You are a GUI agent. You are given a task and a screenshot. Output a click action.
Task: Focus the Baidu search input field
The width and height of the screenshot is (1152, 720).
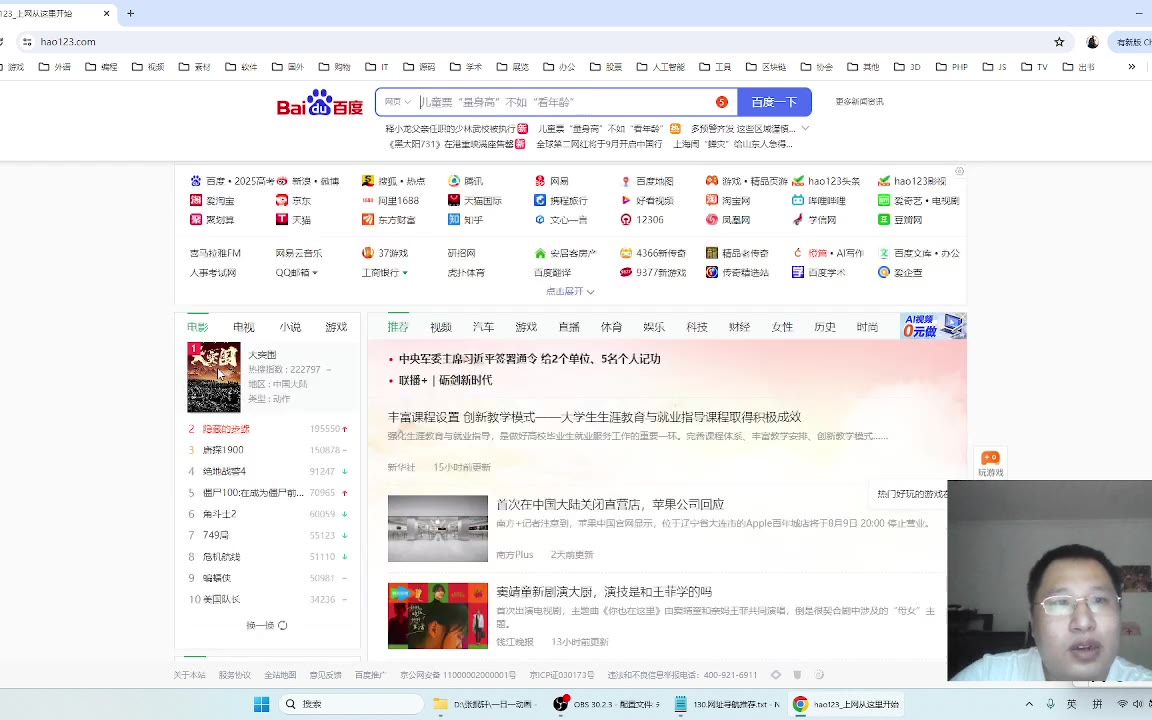pyautogui.click(x=566, y=102)
